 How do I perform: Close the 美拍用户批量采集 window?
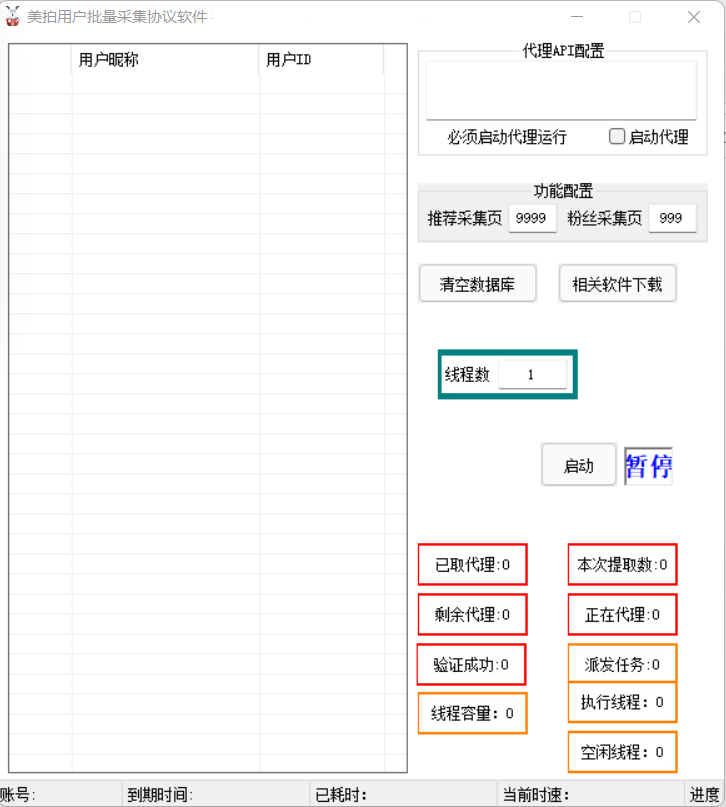694,17
